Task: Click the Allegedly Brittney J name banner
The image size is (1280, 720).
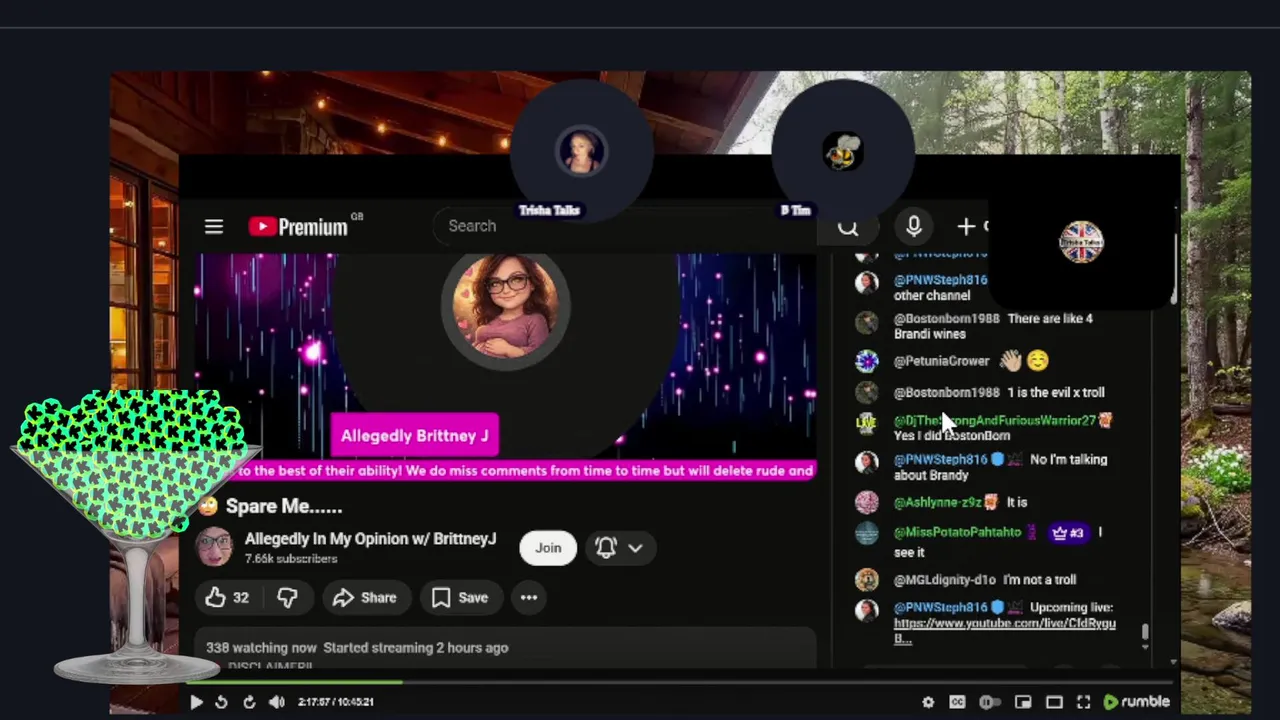Action: pyautogui.click(x=414, y=435)
